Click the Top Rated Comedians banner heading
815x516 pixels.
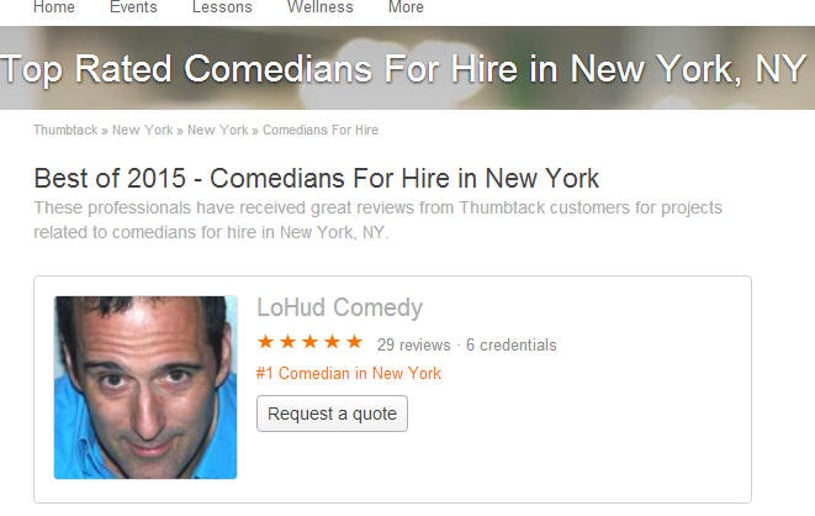(x=403, y=69)
